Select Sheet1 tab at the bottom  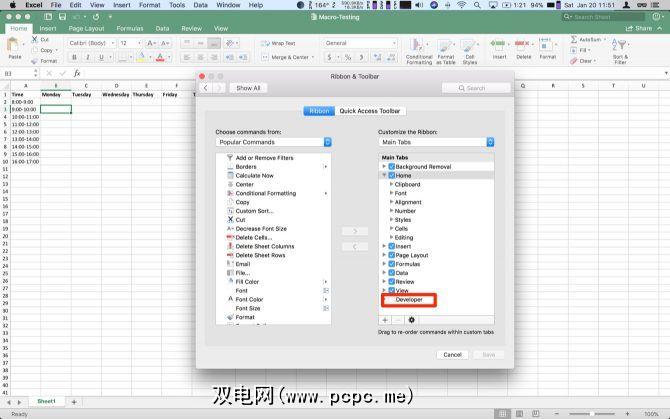(46, 401)
